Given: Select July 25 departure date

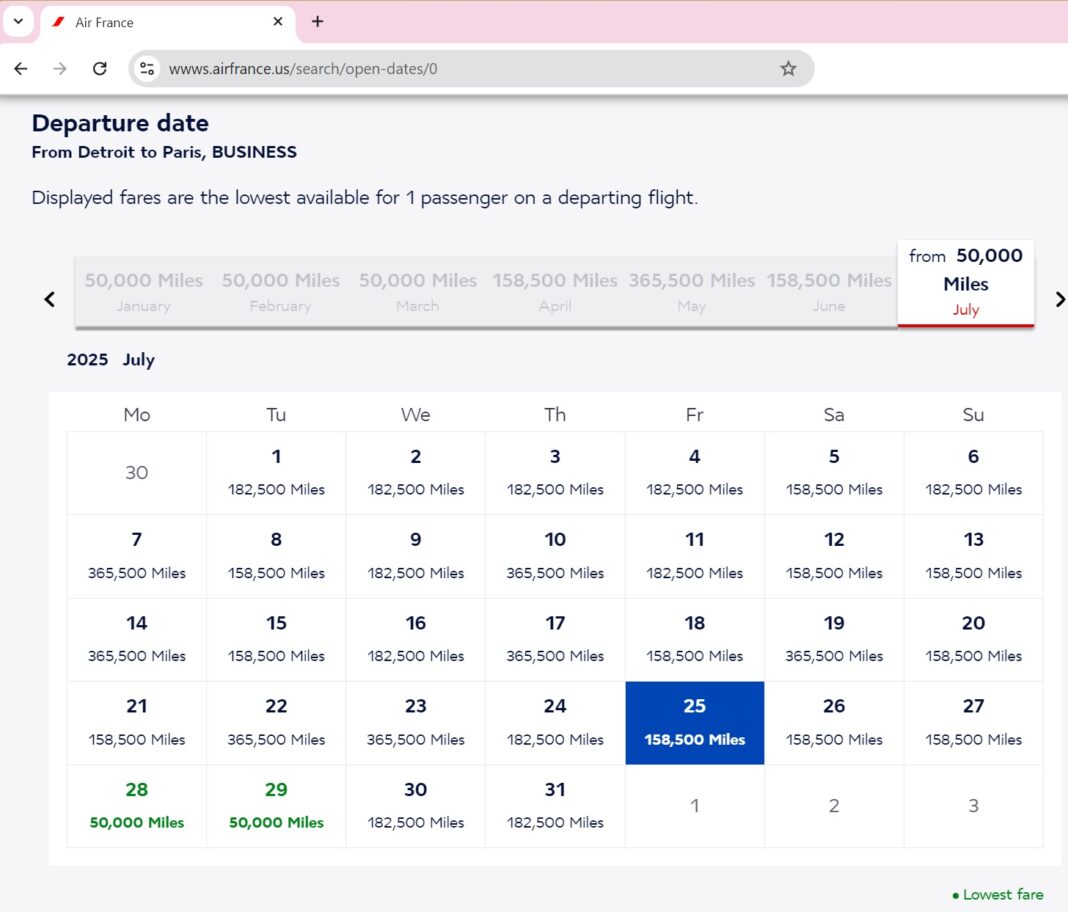Looking at the screenshot, I should [694, 722].
